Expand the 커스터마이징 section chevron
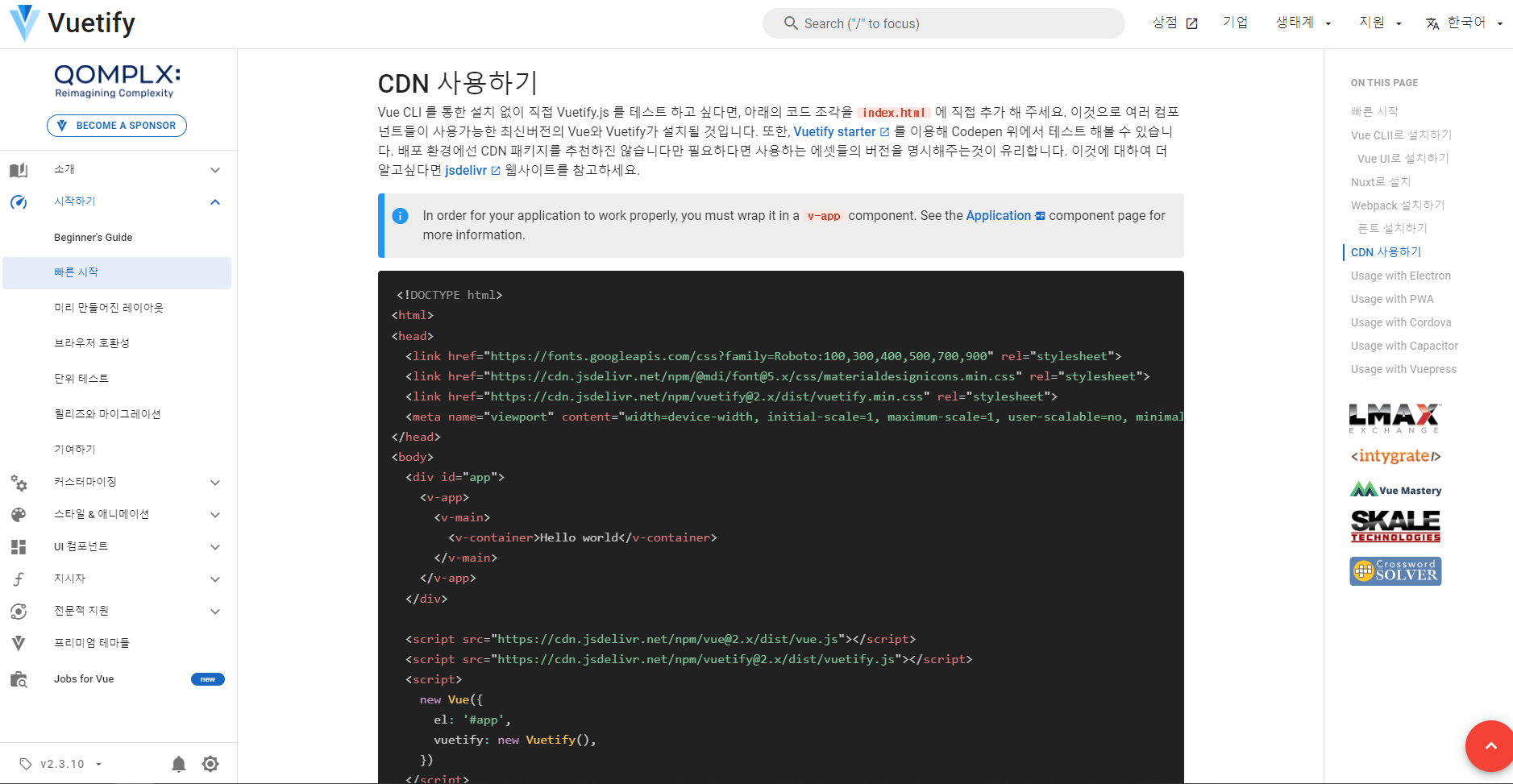The width and height of the screenshot is (1513, 784). (215, 483)
